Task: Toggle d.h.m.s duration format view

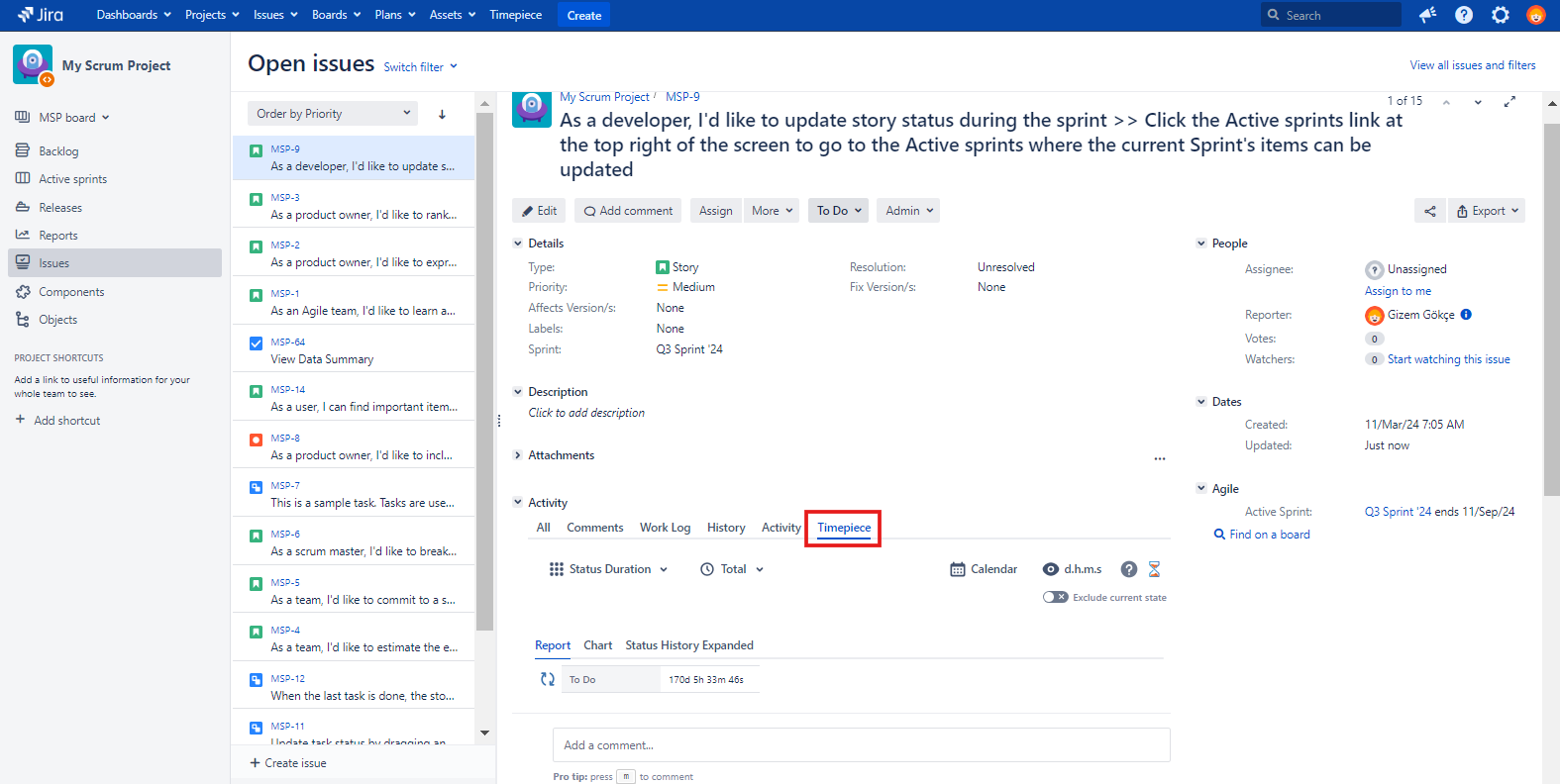Action: tap(1073, 569)
